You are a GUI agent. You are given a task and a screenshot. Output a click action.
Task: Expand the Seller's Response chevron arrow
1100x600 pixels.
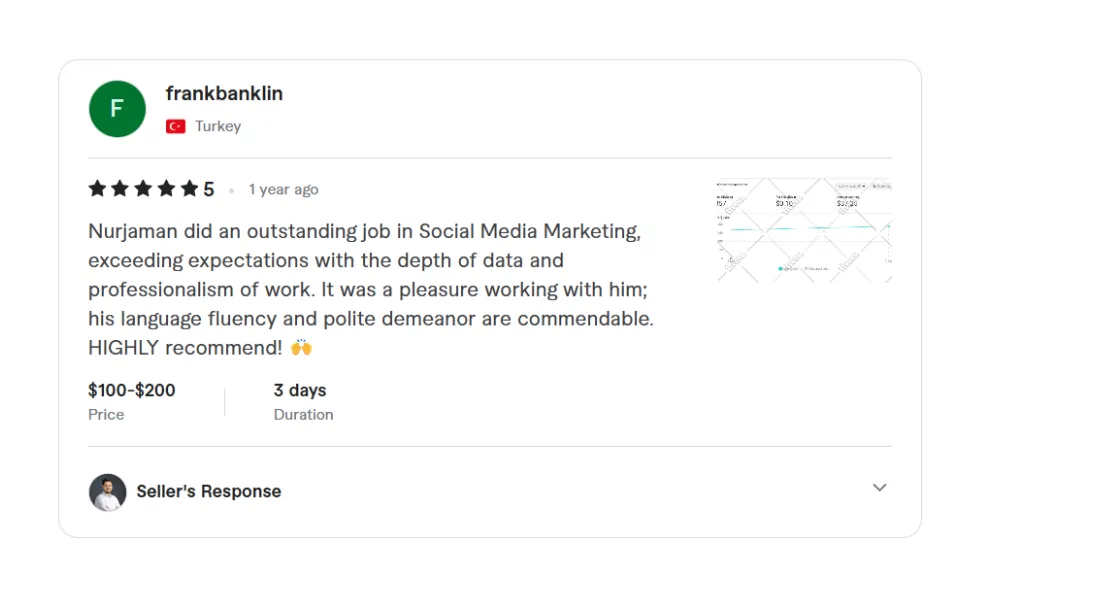(x=879, y=488)
